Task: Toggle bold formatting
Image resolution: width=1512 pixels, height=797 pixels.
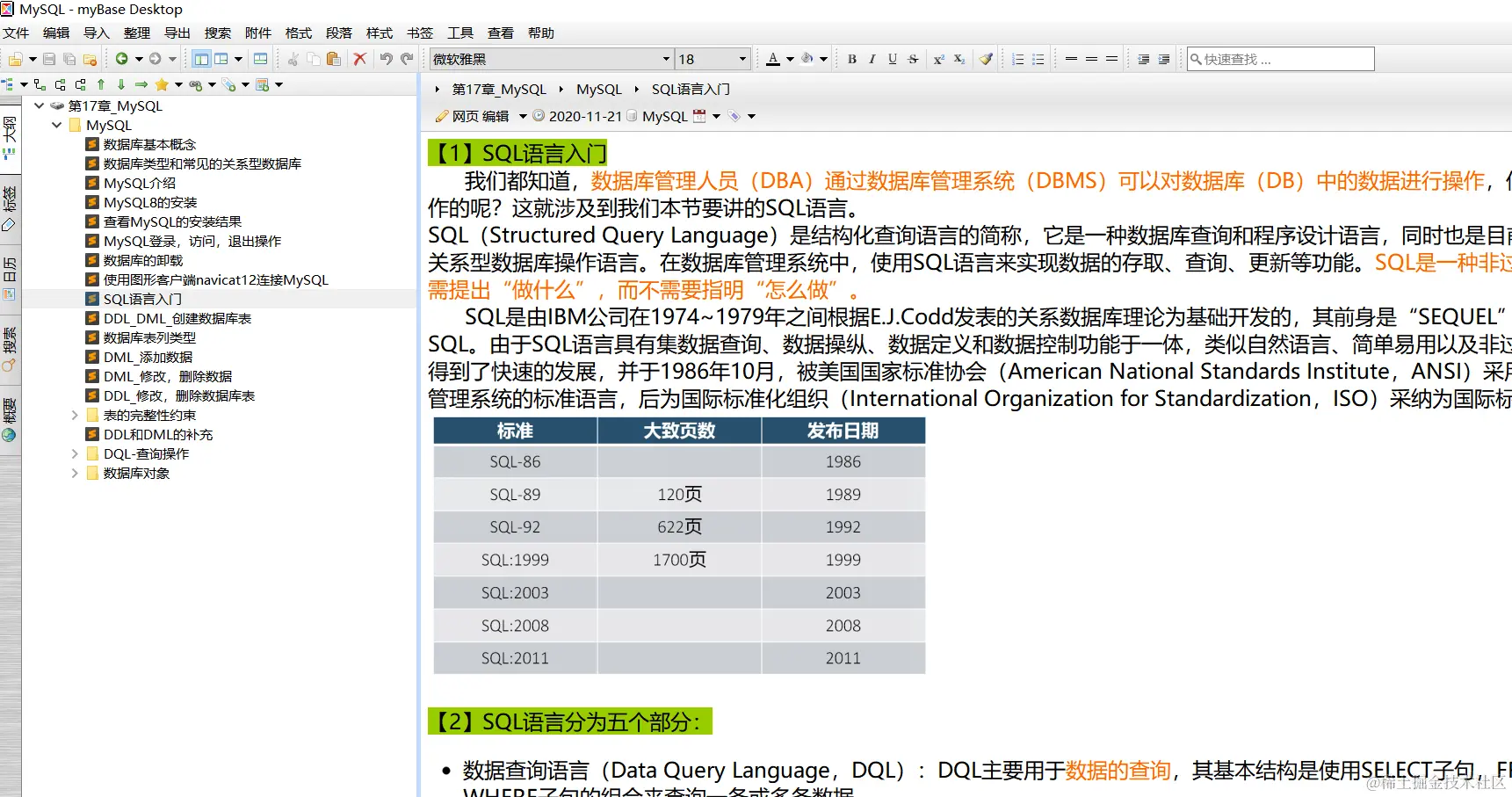Action: (x=852, y=59)
